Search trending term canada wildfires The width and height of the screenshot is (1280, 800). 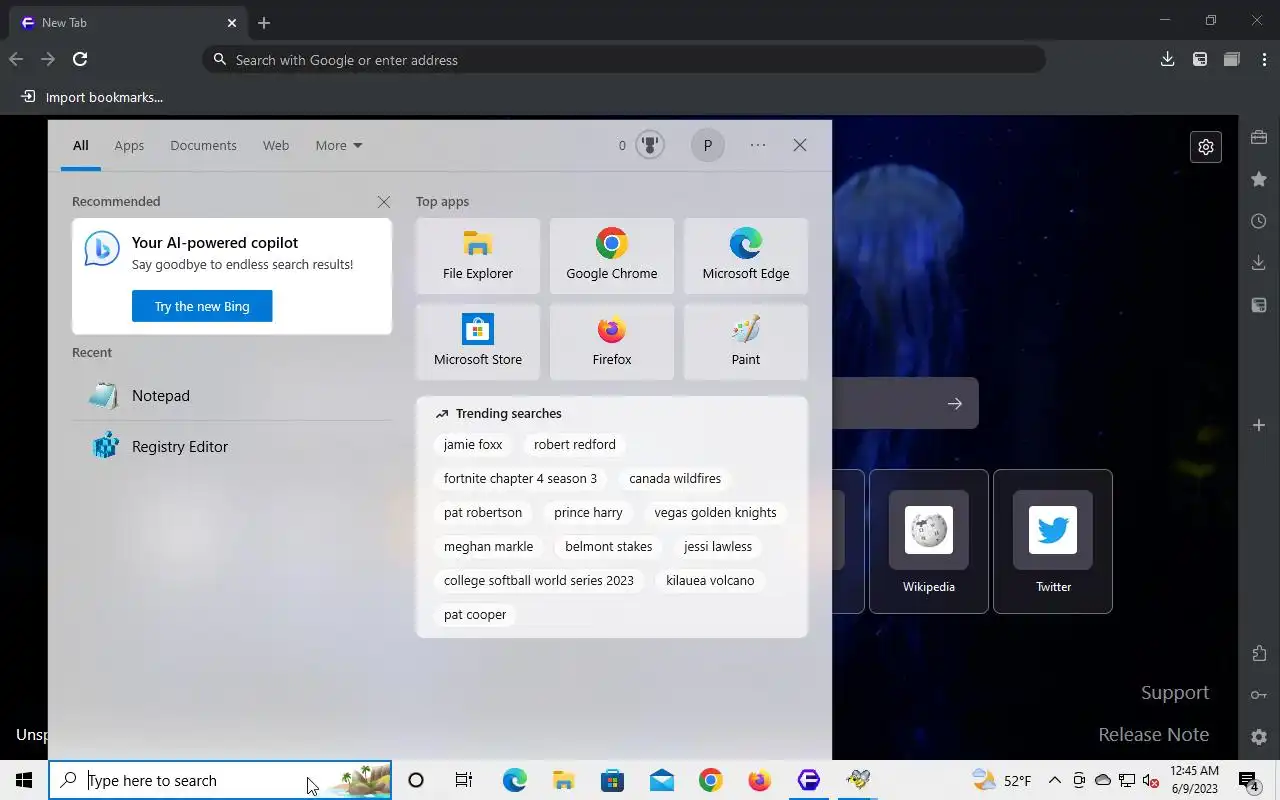tap(675, 478)
